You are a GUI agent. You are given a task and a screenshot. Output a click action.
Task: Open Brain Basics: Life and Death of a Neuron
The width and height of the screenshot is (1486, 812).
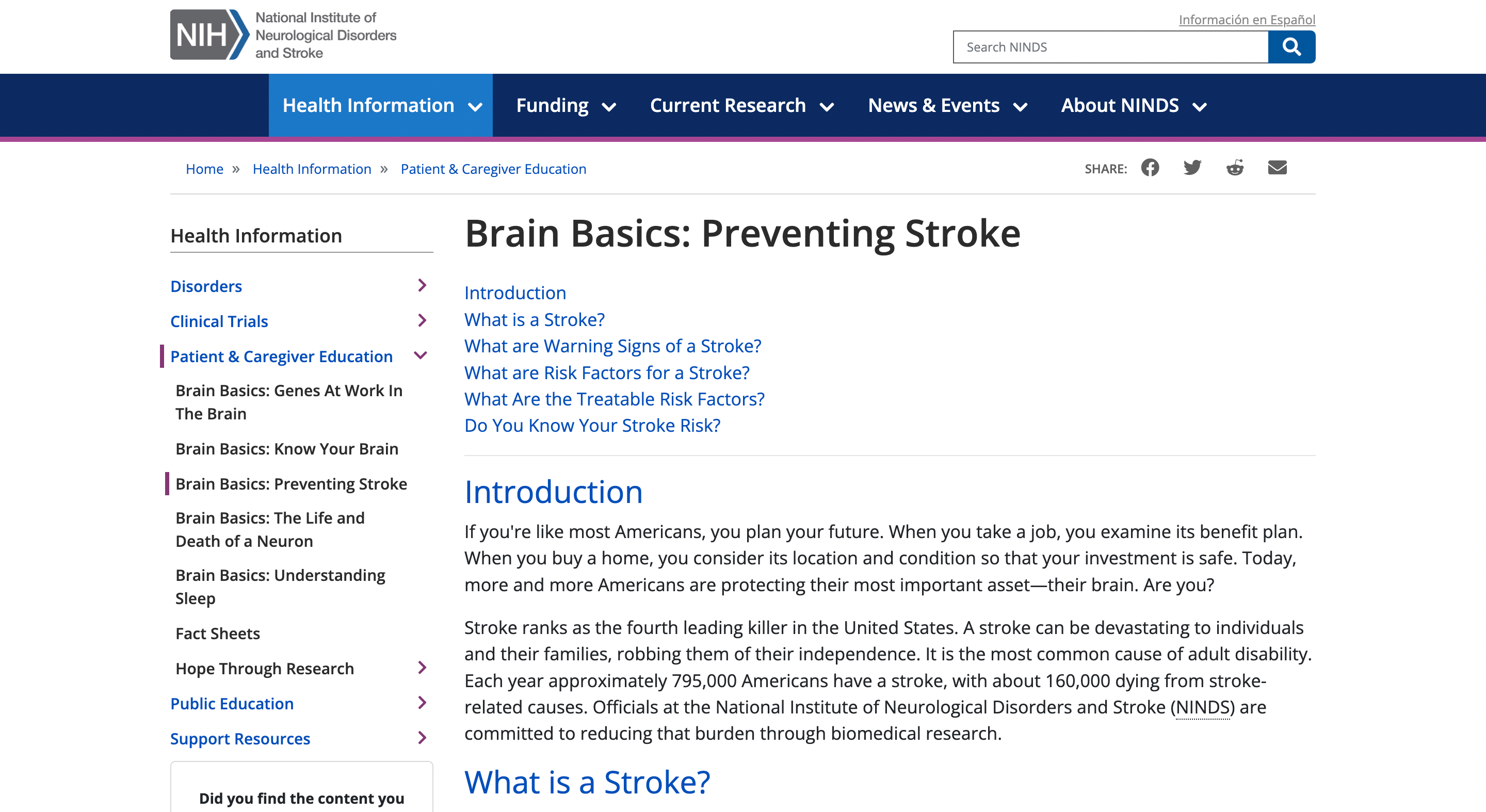(x=270, y=529)
